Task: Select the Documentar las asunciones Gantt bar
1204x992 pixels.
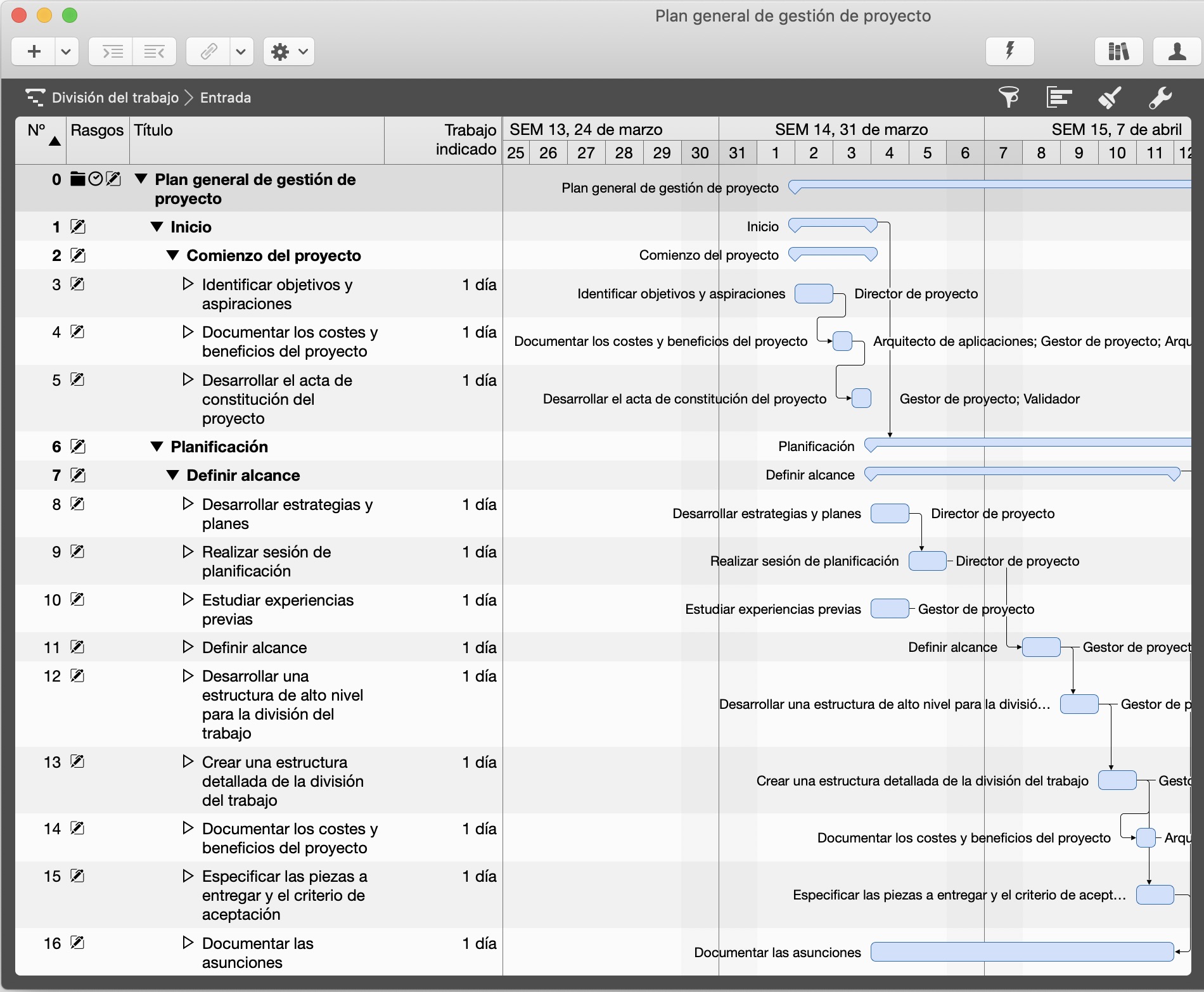Action: point(1021,951)
